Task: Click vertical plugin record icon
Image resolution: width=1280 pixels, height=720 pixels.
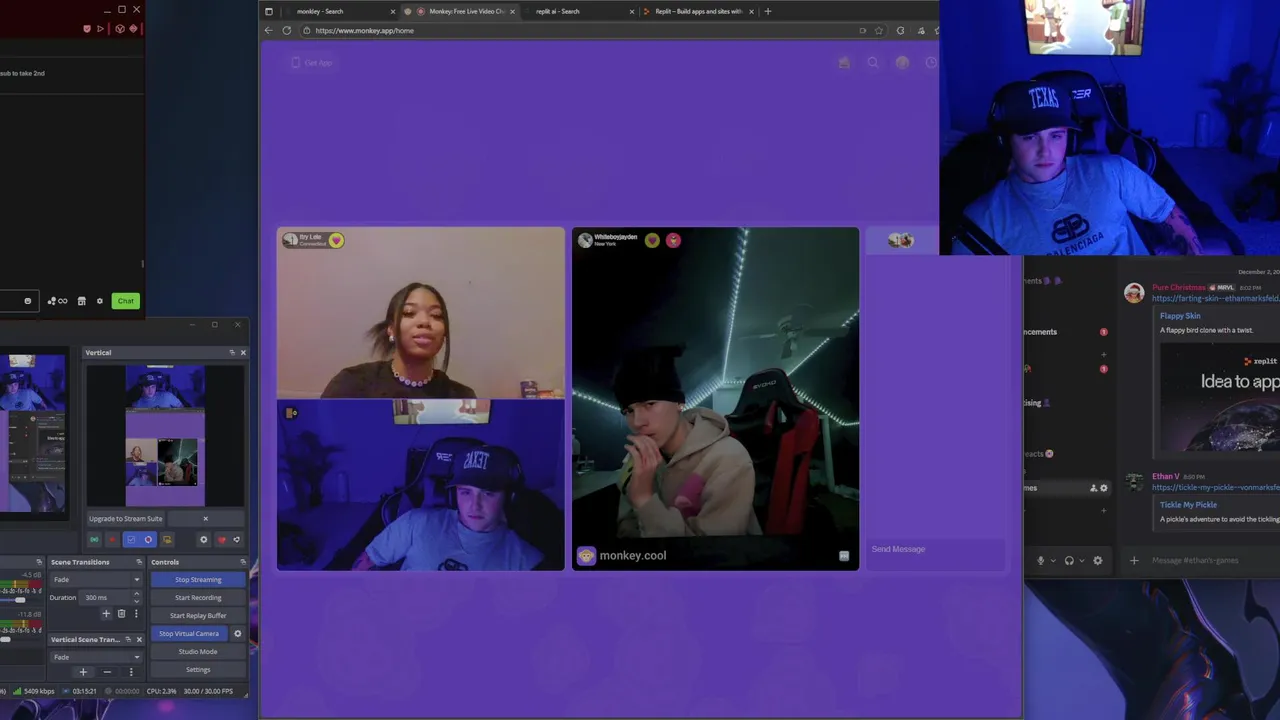Action: point(112,540)
